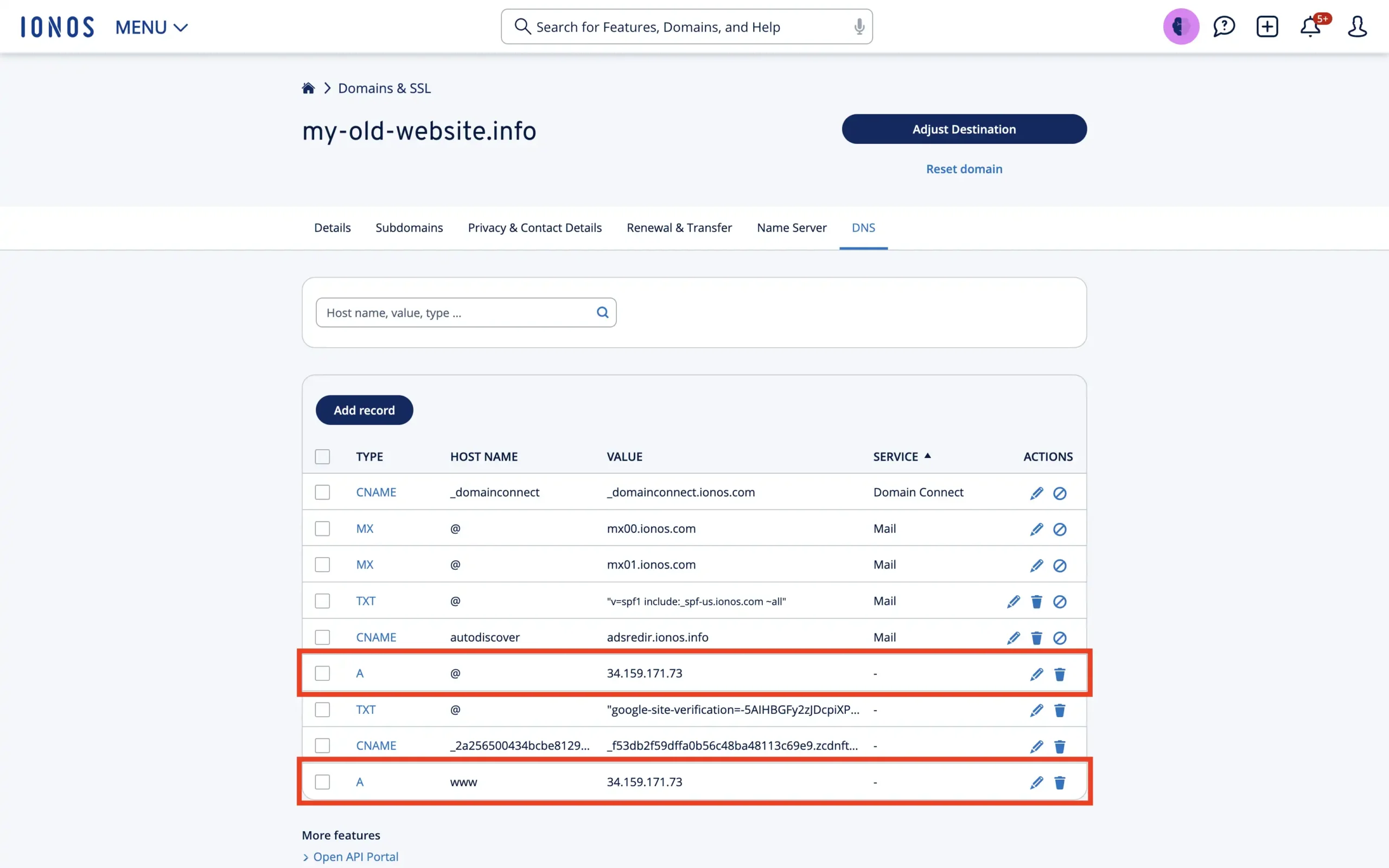This screenshot has height=868, width=1389.
Task: Toggle checkbox for A record www row
Action: (322, 781)
